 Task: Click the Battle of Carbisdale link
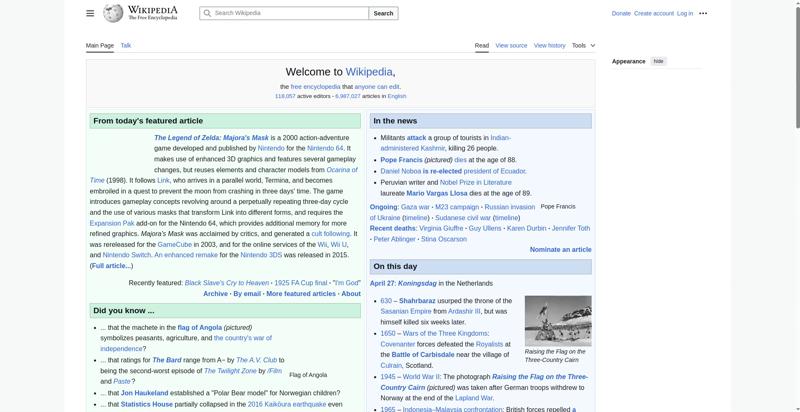click(423, 354)
